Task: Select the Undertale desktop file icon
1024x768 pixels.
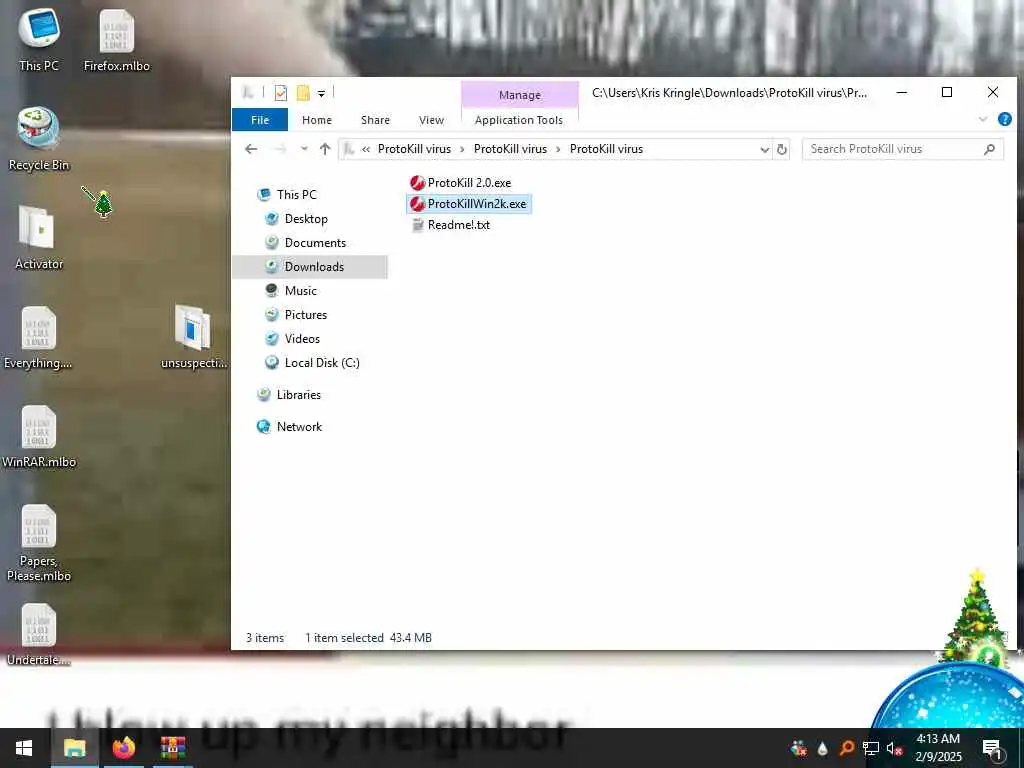Action: click(39, 635)
